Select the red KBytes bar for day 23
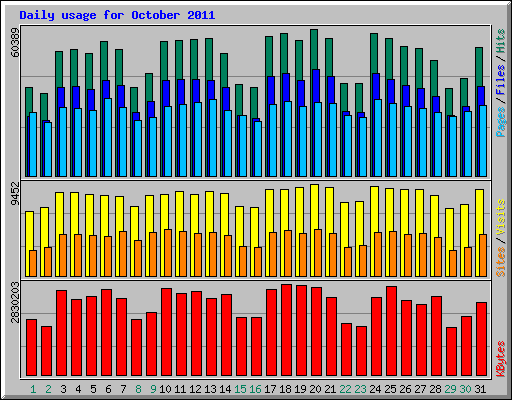Screen dimensions: 512x400 (361, 351)
